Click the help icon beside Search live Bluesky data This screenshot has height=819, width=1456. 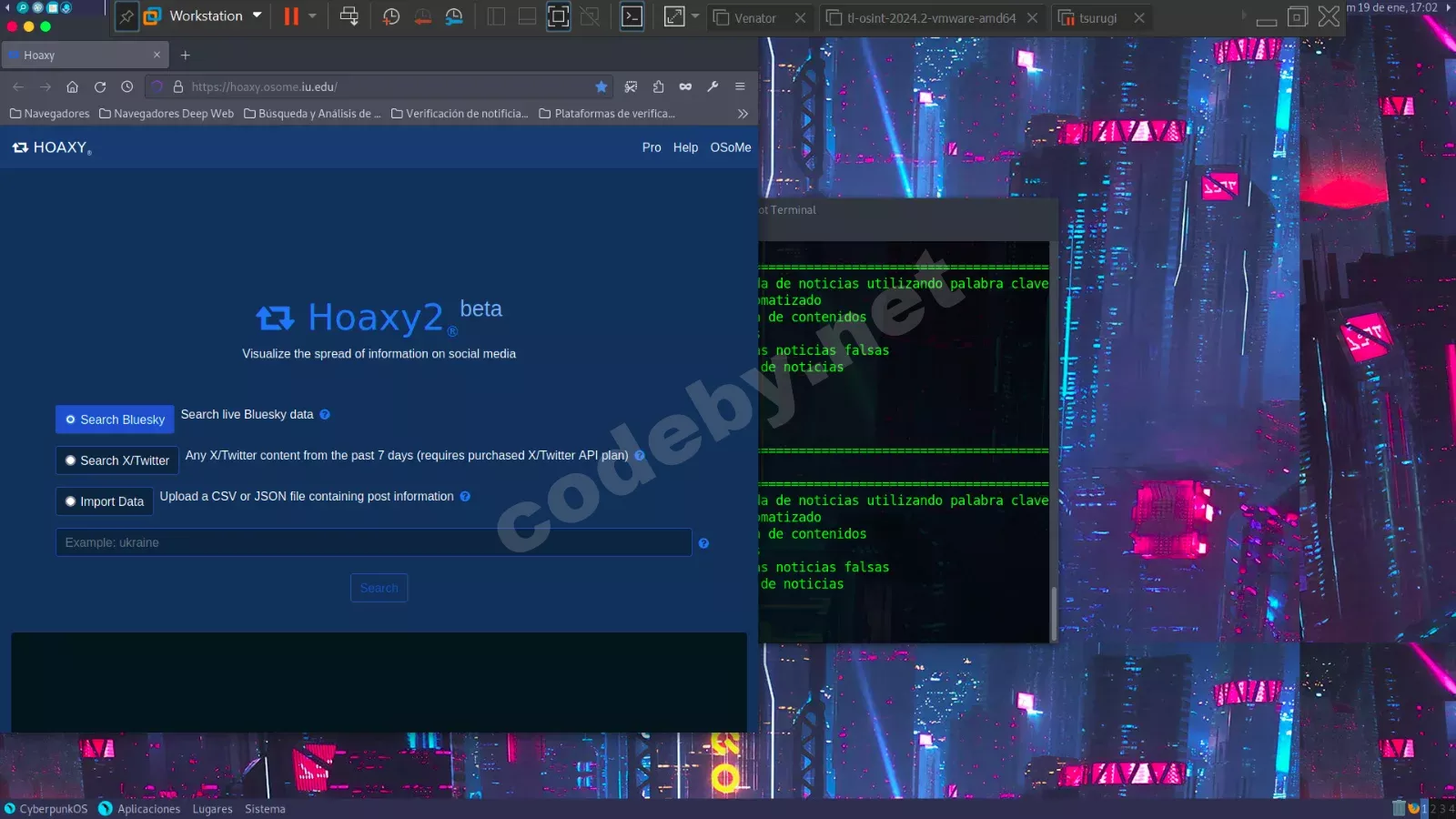coord(325,415)
